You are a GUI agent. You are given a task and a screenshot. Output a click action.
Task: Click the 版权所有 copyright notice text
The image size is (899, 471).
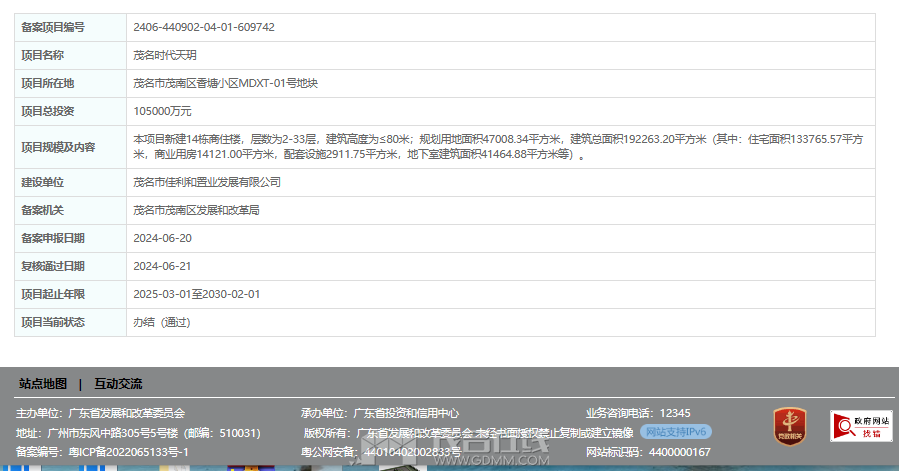point(468,433)
